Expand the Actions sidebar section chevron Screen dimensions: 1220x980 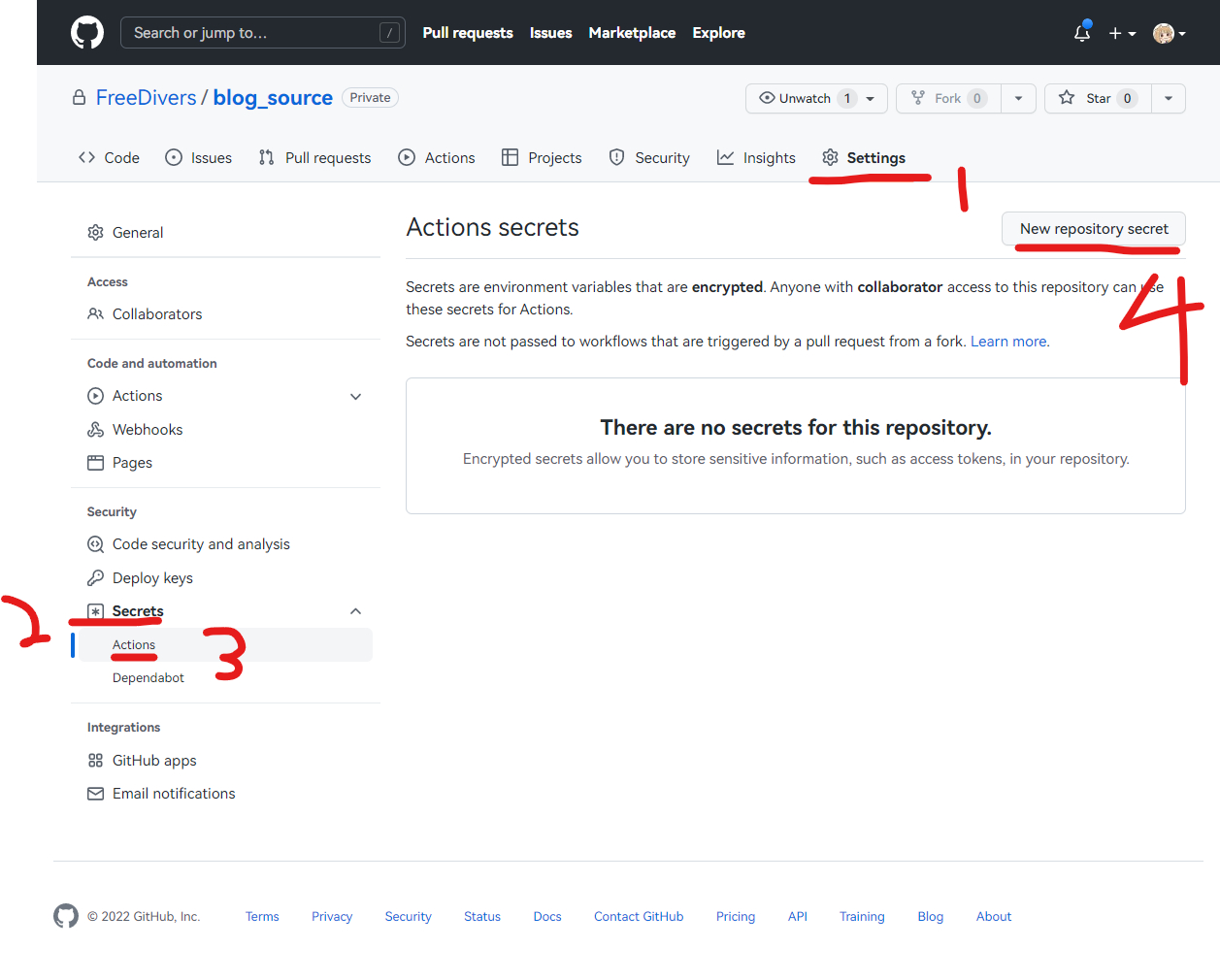356,396
